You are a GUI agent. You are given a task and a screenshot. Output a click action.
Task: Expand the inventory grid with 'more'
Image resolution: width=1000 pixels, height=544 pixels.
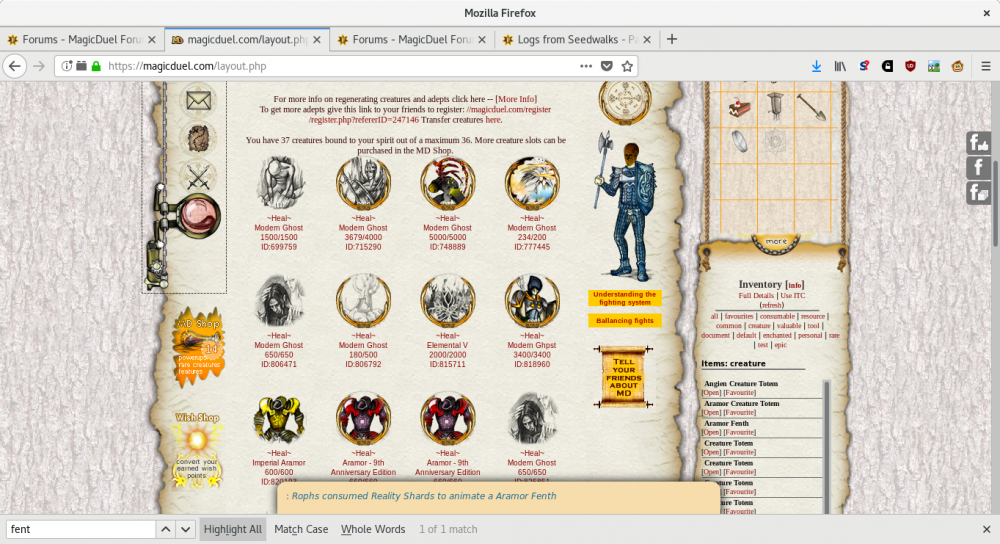[x=776, y=242]
